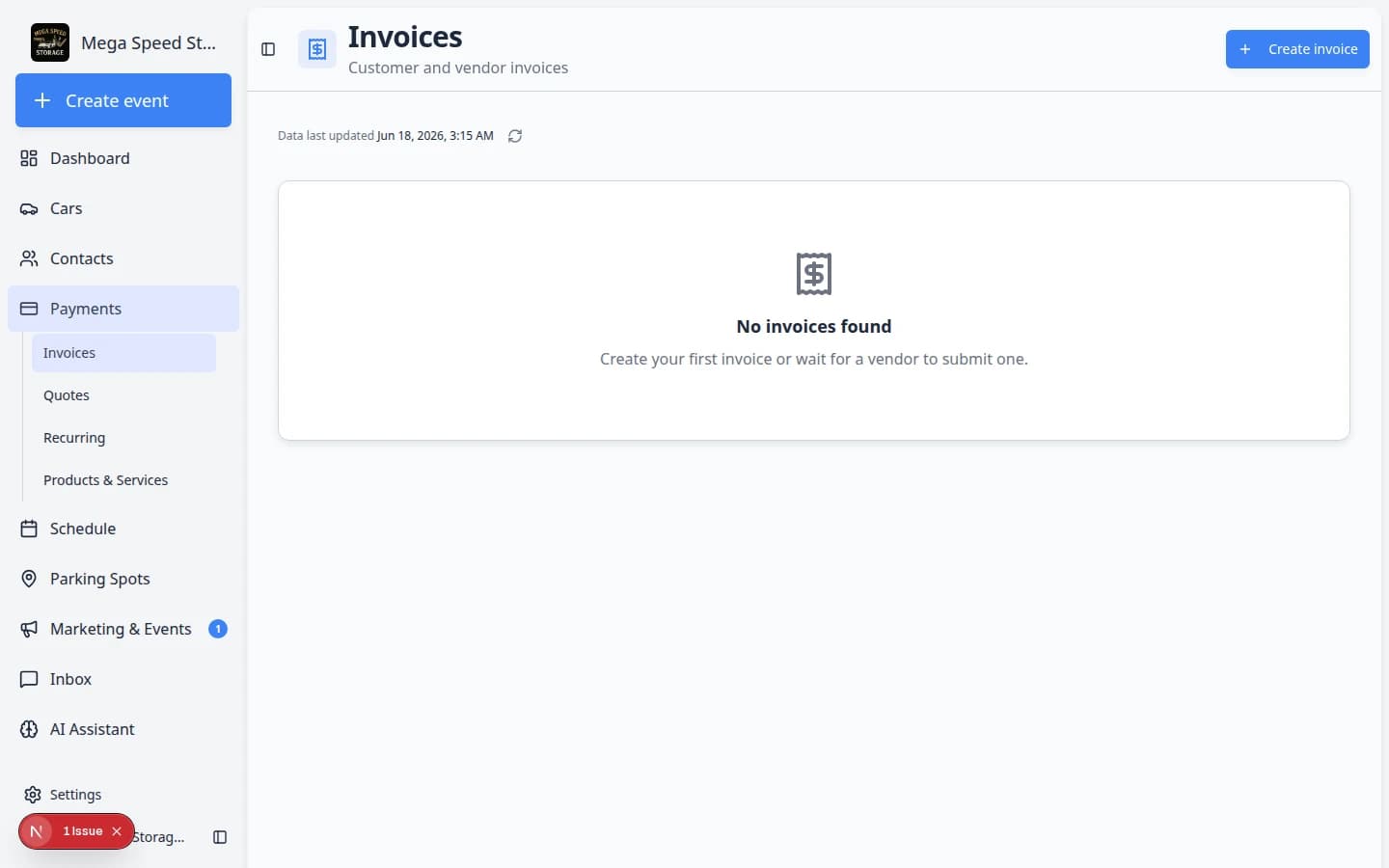The image size is (1389, 868).
Task: Click the Cars vehicle icon
Action: [29, 208]
